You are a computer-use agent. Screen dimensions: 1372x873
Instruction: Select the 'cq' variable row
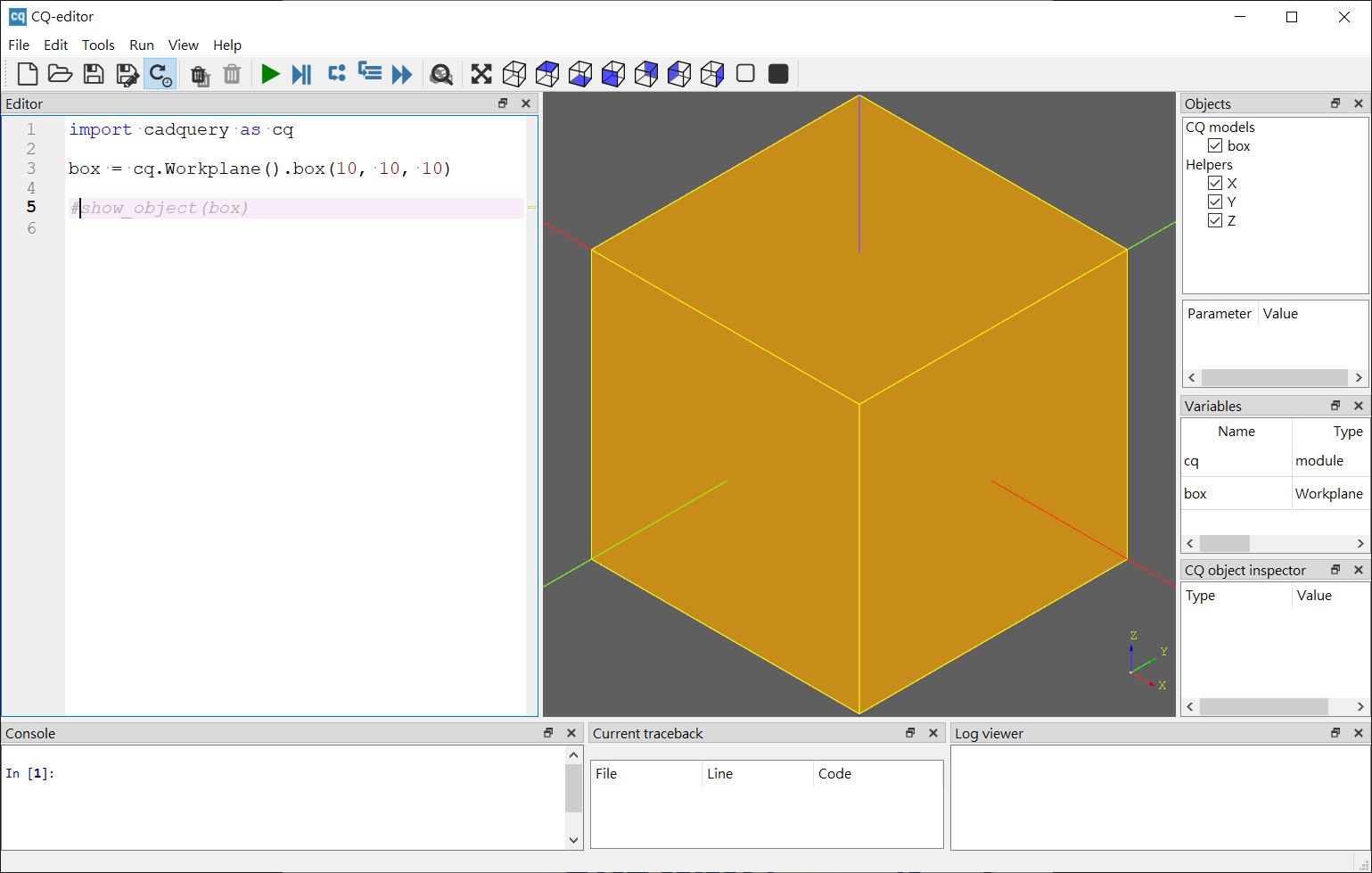tap(1273, 461)
